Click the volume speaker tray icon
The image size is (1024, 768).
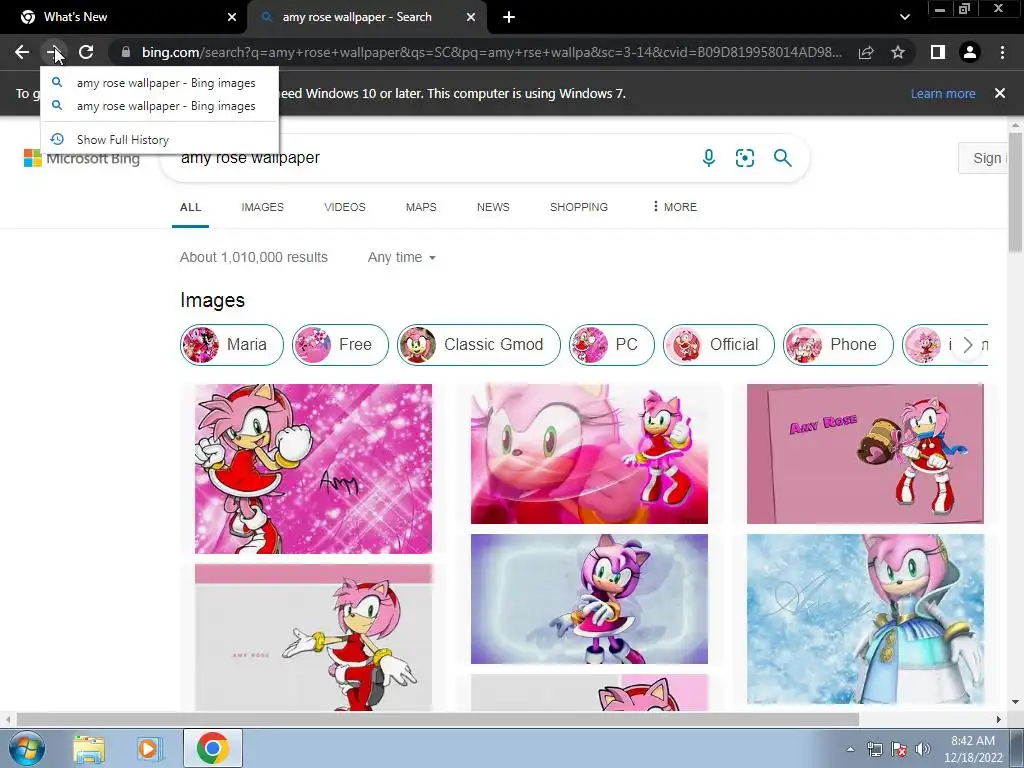923,749
